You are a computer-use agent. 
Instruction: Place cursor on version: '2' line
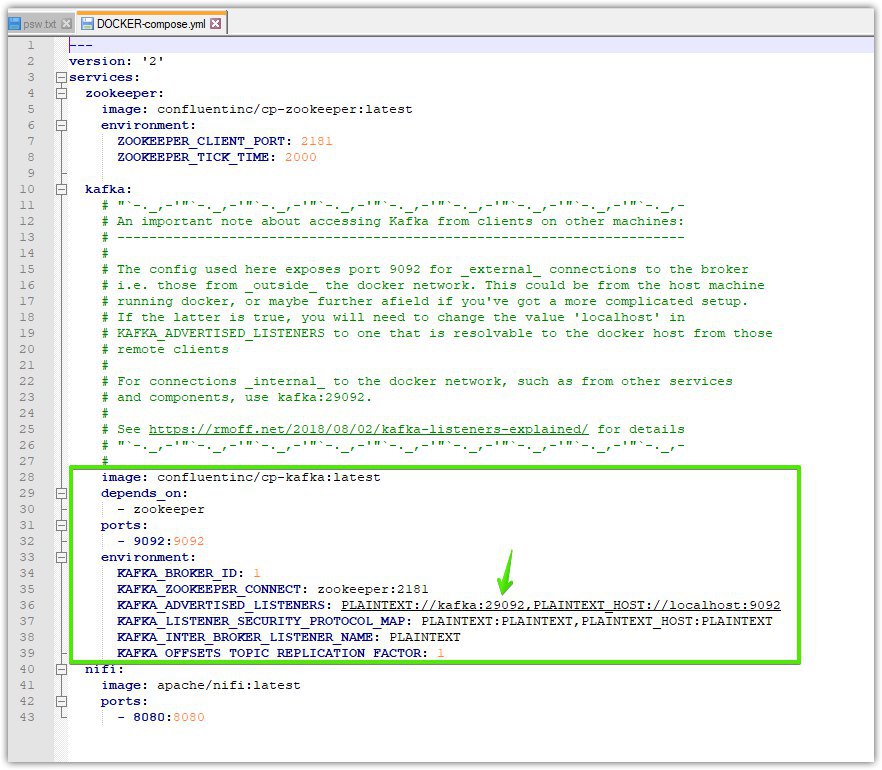(x=116, y=61)
